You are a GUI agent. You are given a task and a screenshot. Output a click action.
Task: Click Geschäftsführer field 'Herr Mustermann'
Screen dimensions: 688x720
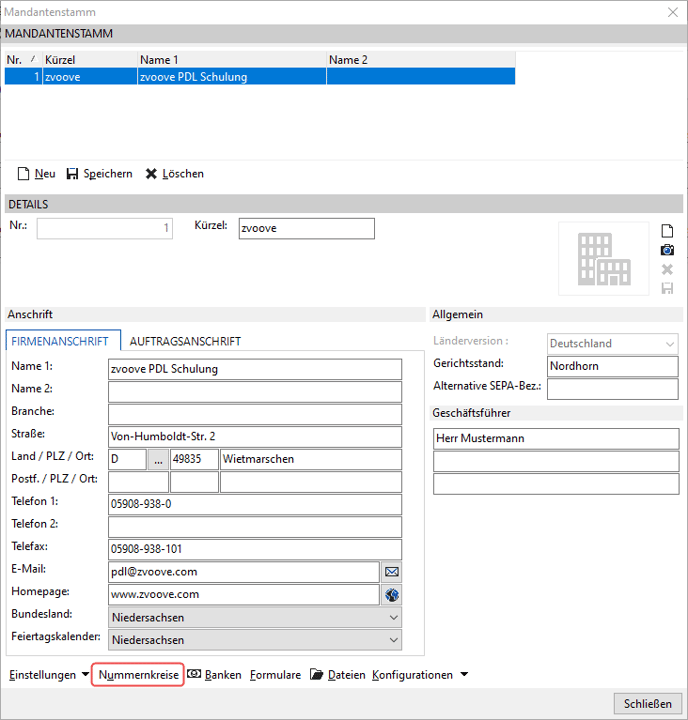pyautogui.click(x=556, y=439)
